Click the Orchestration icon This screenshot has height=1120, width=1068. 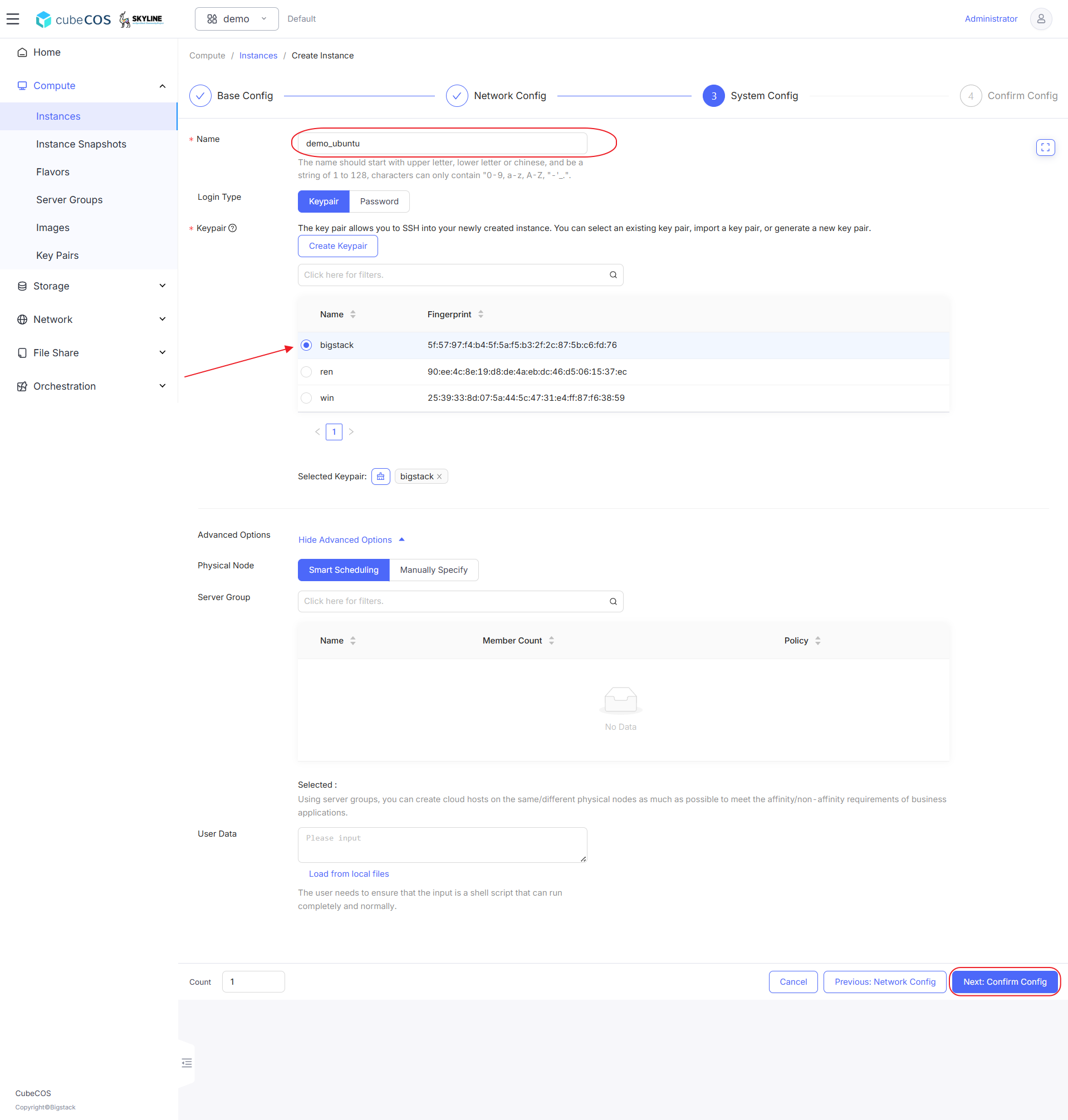tap(22, 386)
